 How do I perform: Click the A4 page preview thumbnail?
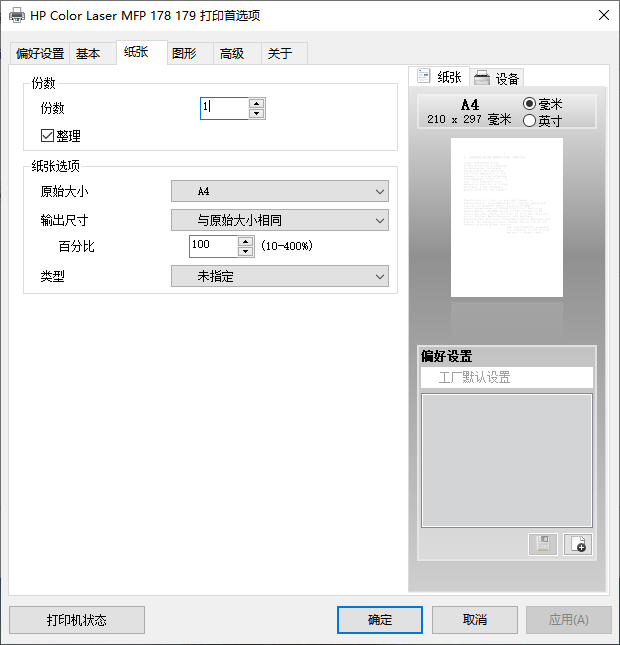pos(507,217)
